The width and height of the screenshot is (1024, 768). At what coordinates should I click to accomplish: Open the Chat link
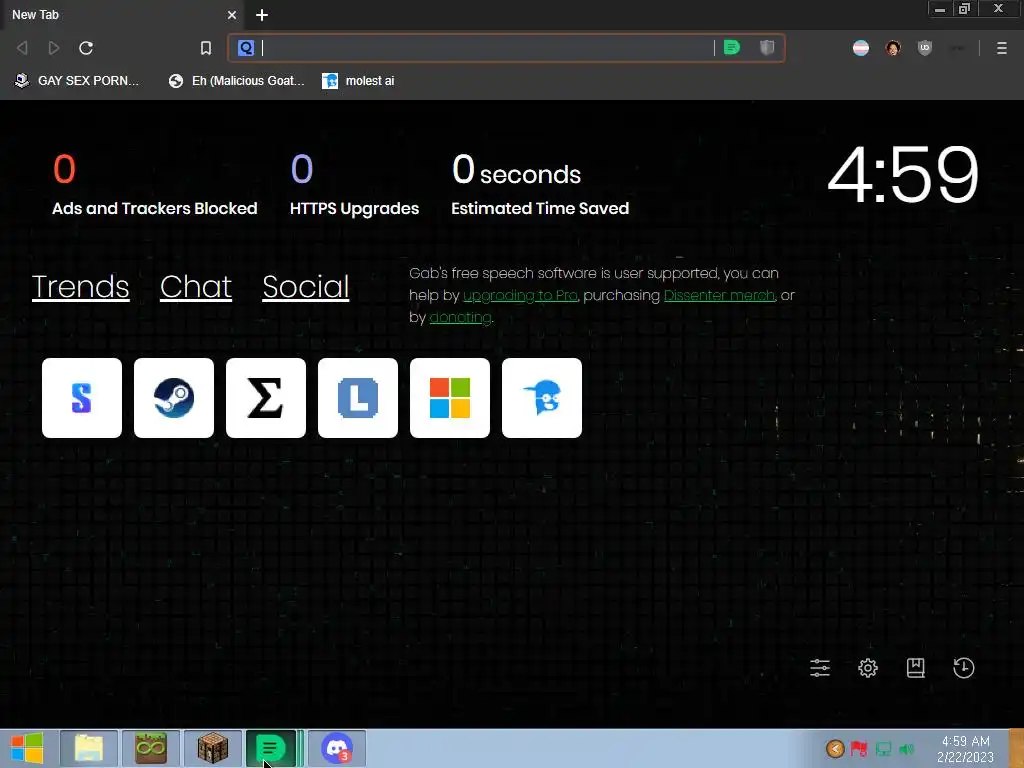[x=196, y=287]
